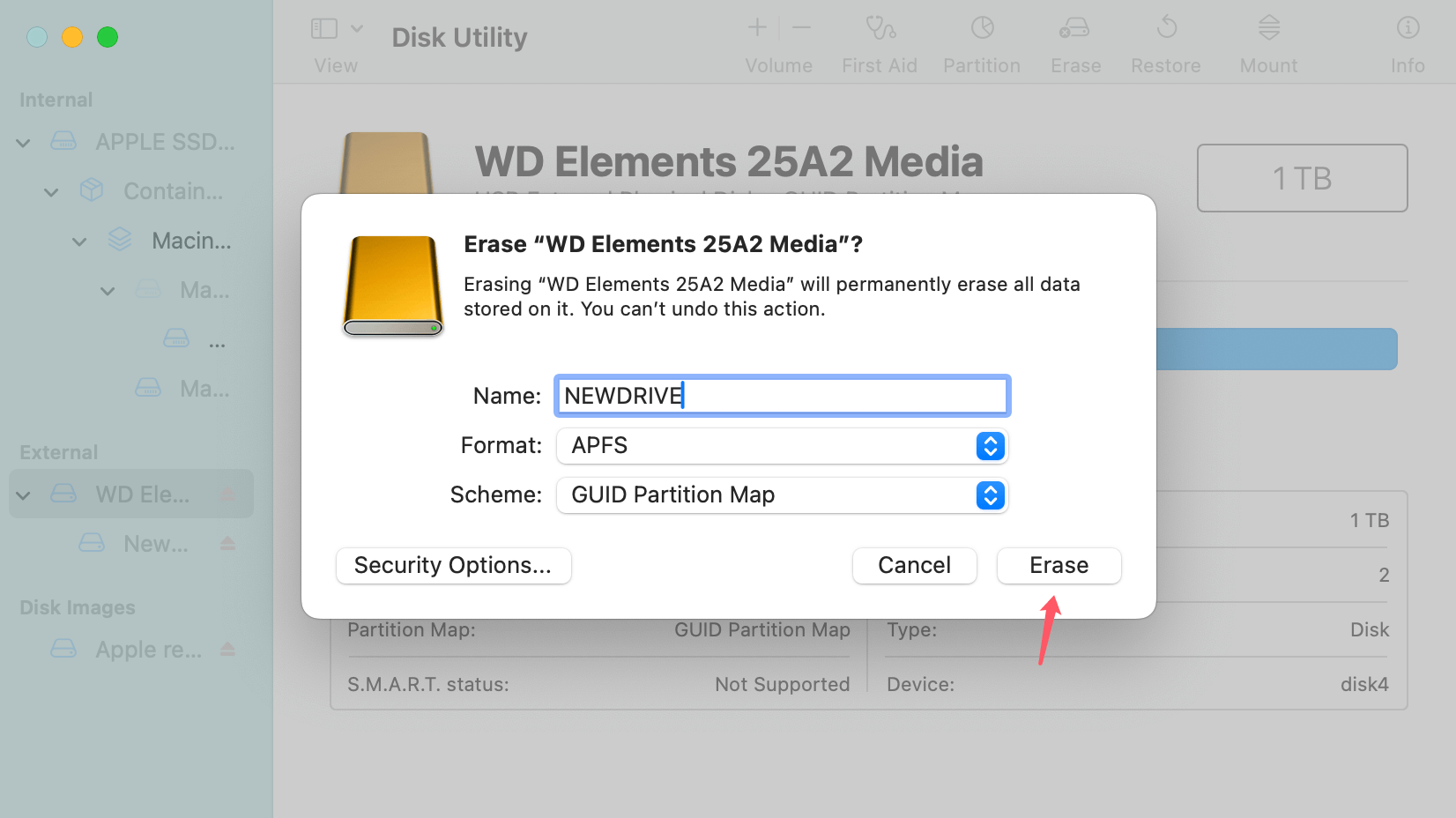Click the NEWDRIVE name field

coord(782,395)
